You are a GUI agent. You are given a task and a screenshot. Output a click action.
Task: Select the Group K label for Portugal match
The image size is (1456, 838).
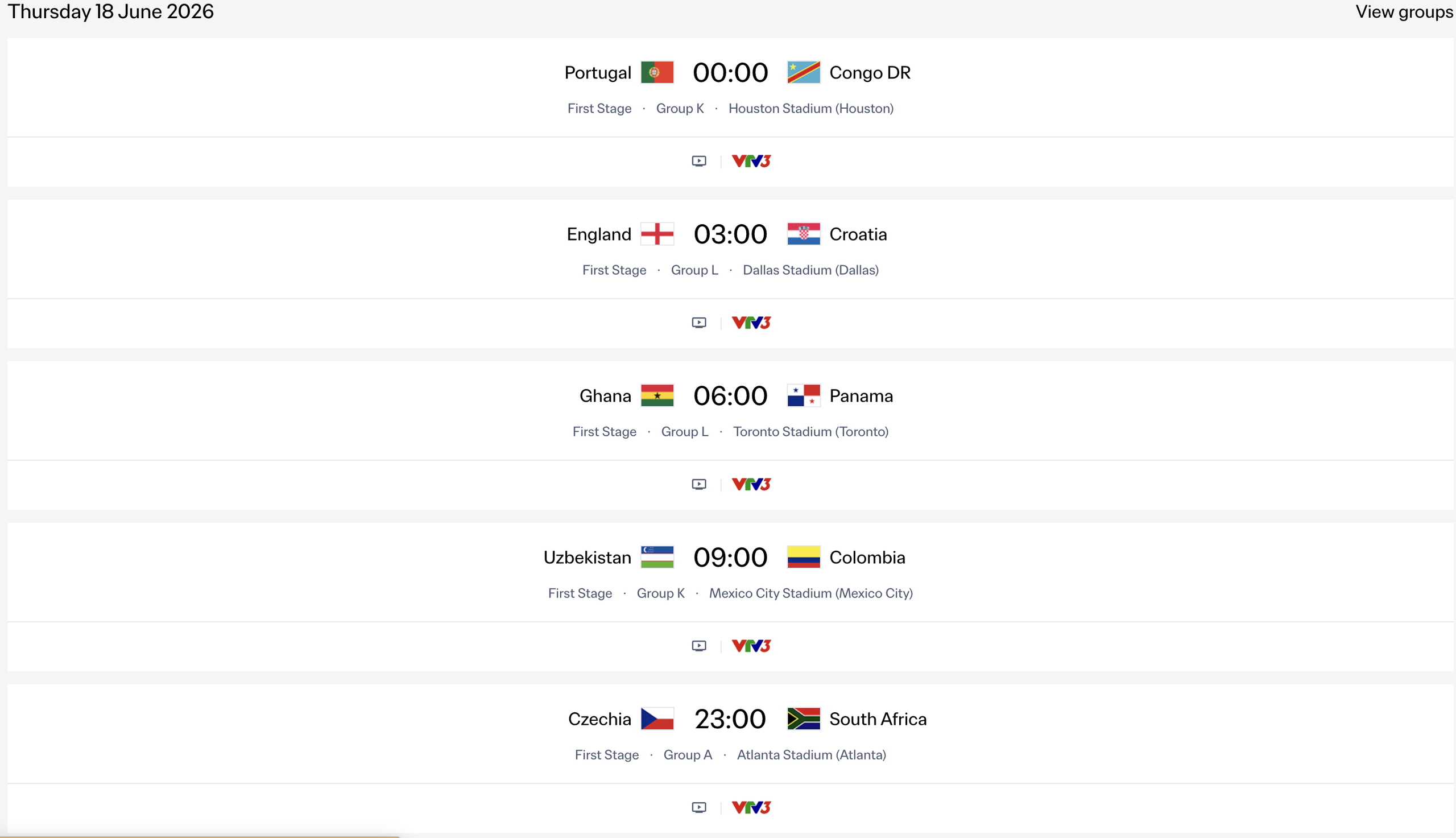point(680,108)
